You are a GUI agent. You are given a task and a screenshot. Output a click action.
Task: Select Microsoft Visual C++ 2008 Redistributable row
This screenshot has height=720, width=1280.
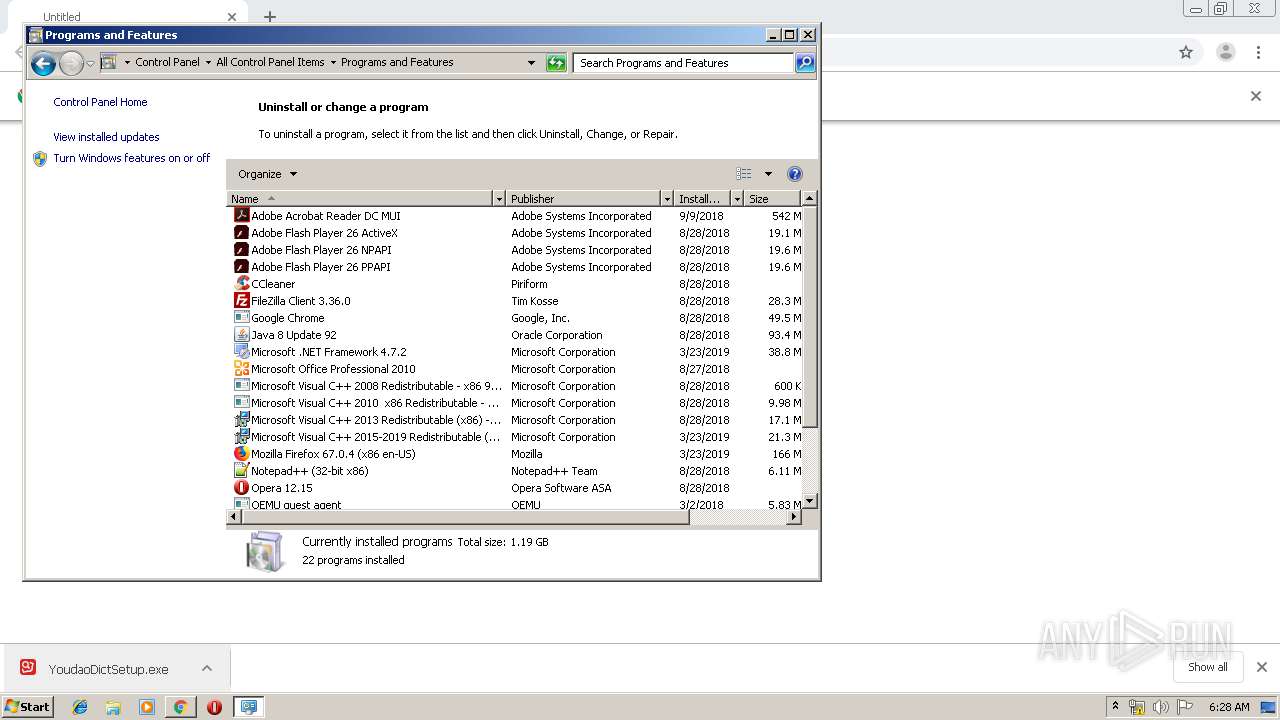(515, 386)
